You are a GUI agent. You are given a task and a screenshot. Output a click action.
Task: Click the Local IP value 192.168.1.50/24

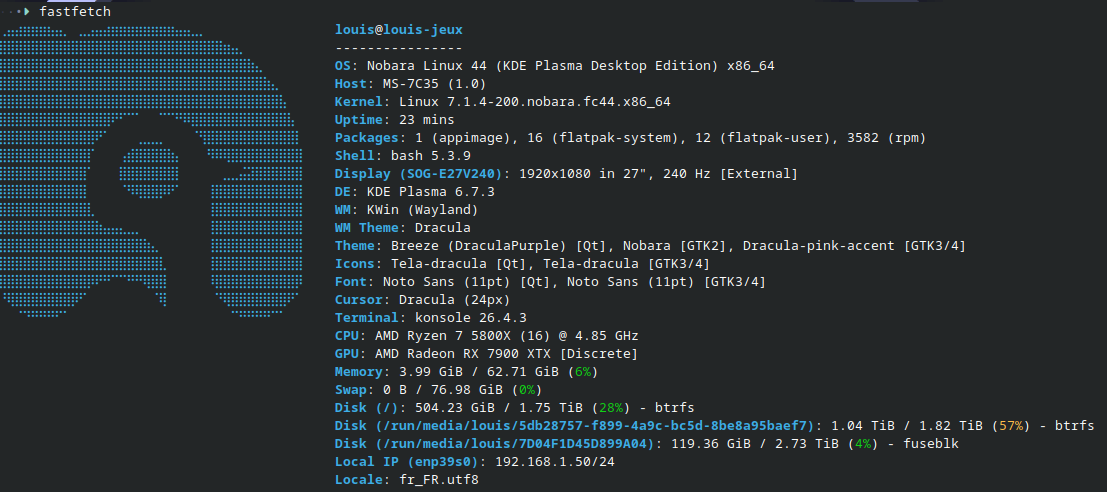point(555,462)
